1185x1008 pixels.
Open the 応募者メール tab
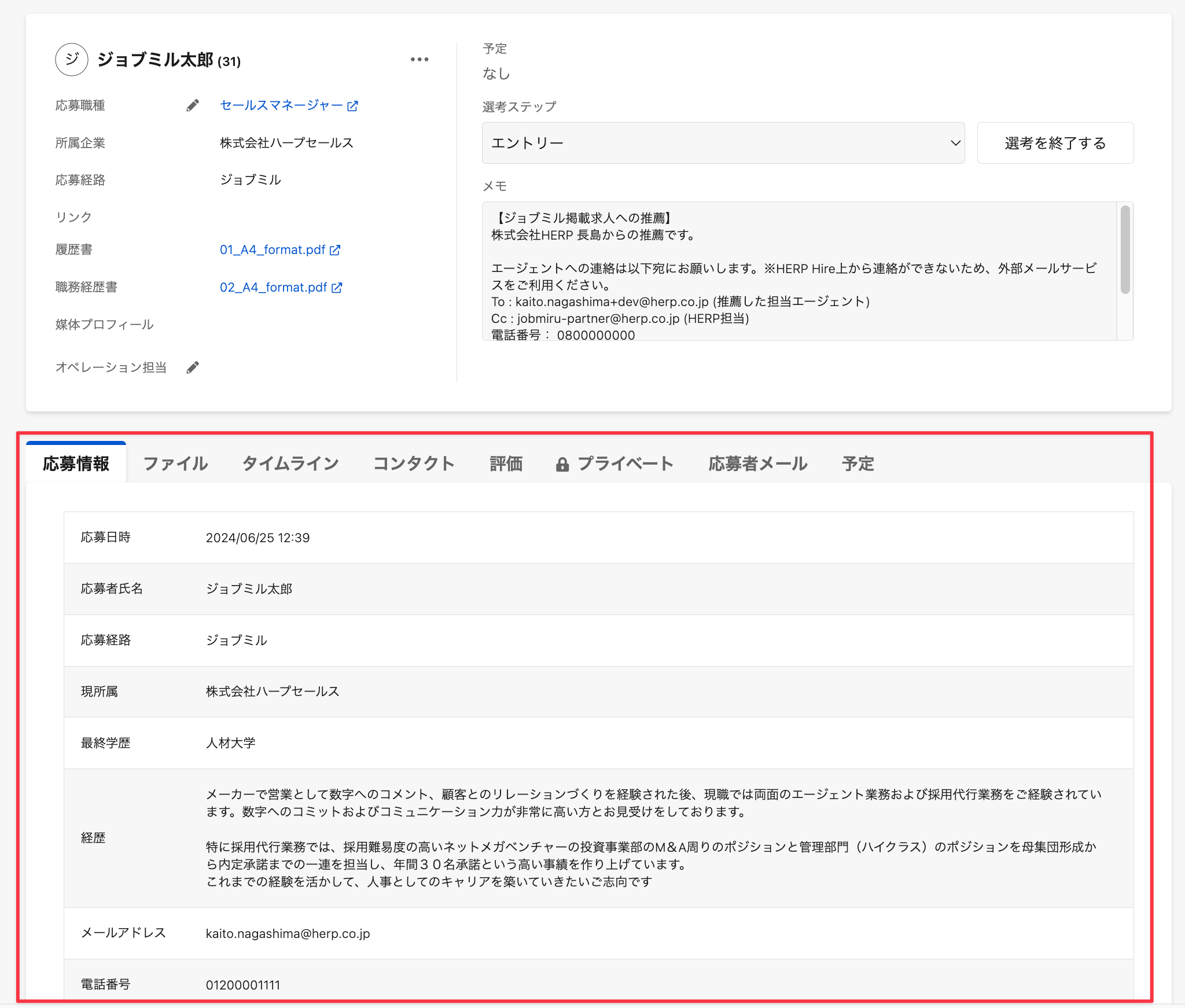[x=757, y=463]
